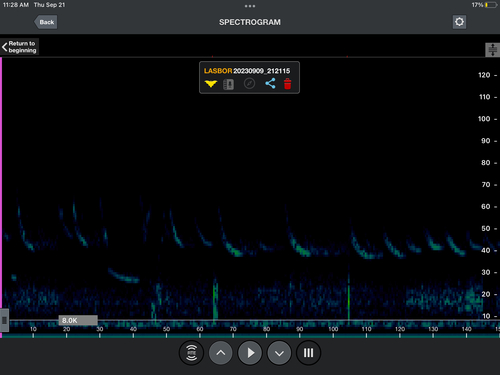This screenshot has width=500, height=375.
Task: Tap the gray handle at left edge
Action: point(4,320)
